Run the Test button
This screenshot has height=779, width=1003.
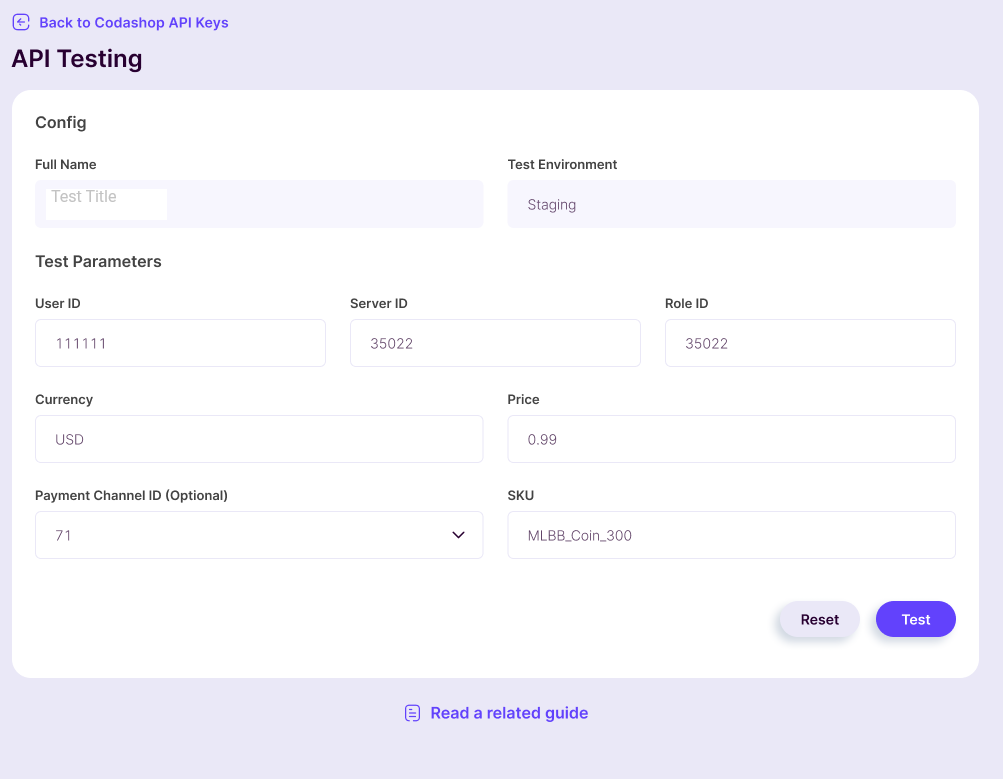point(915,619)
